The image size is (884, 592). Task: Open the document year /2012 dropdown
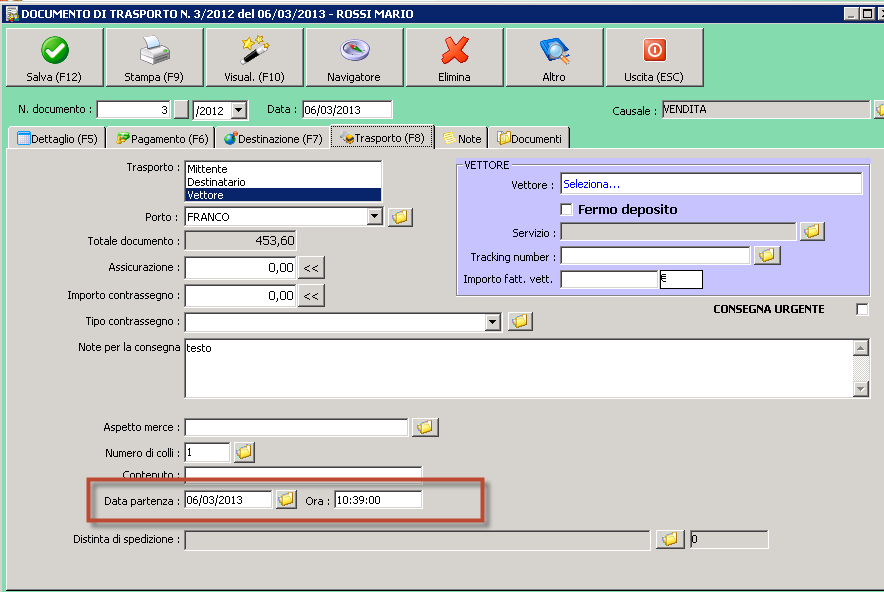(239, 110)
